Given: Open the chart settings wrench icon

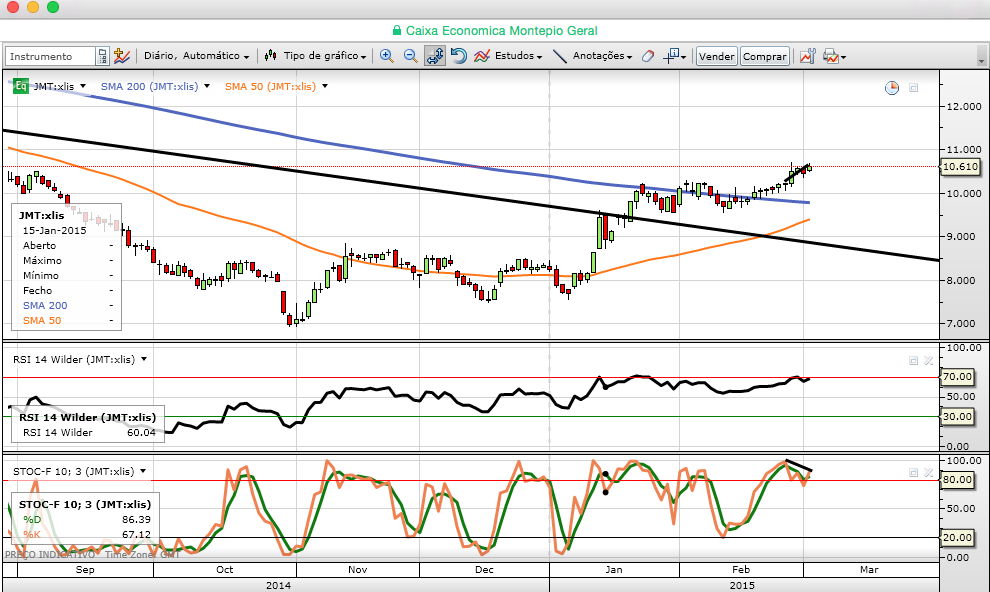Looking at the screenshot, I should tap(808, 56).
